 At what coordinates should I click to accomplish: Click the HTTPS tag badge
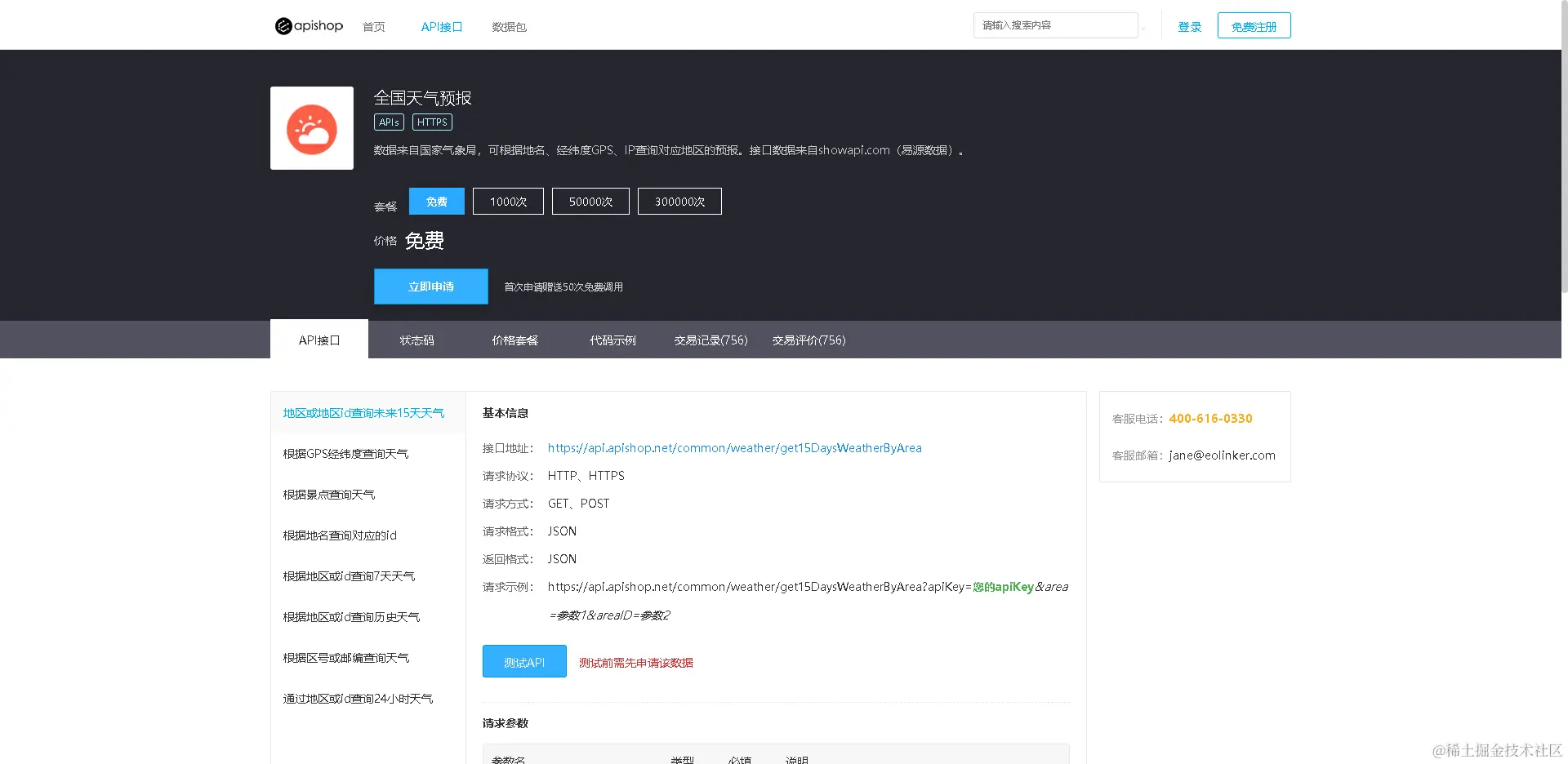pos(432,122)
